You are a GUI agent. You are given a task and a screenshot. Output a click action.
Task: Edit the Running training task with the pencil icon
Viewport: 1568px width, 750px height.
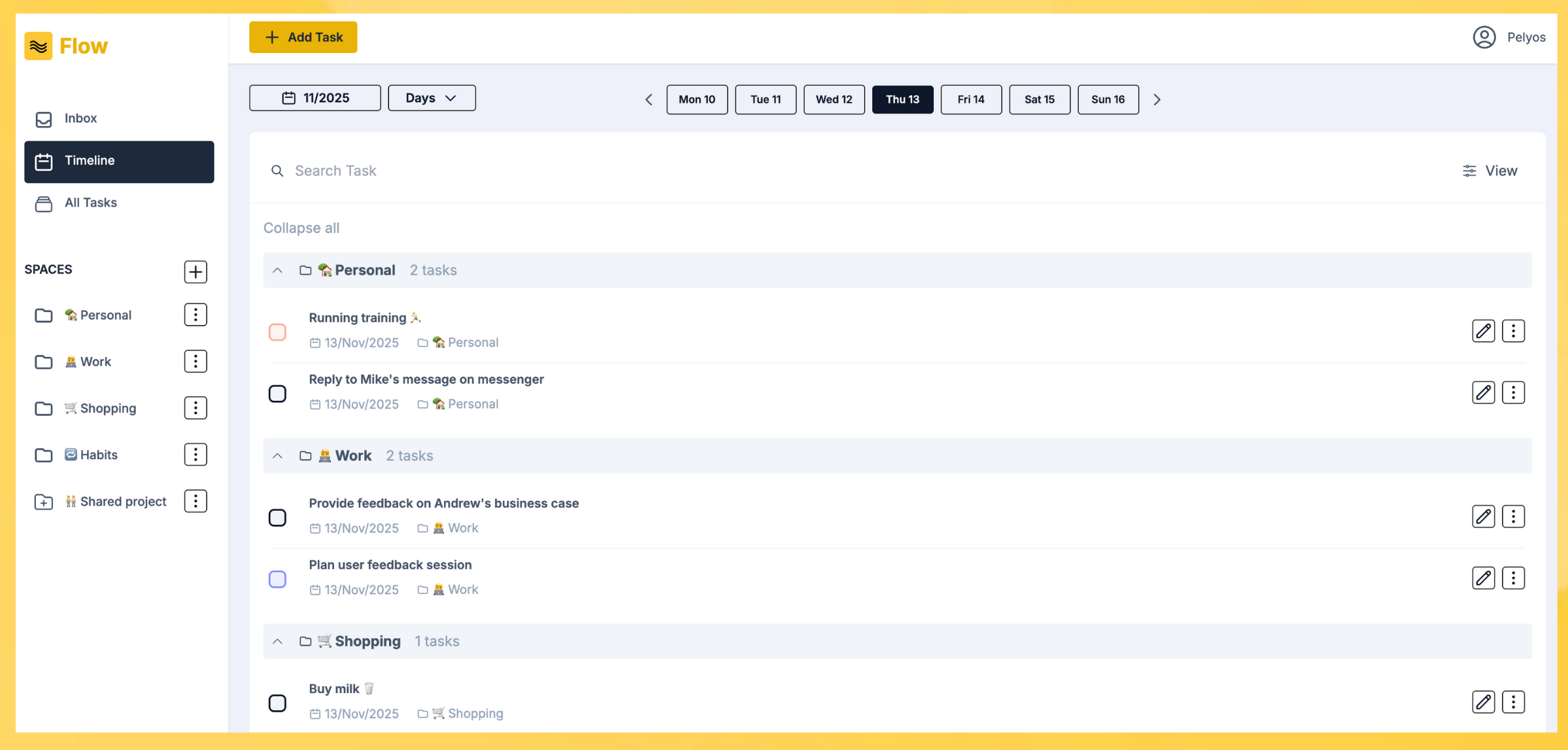click(x=1483, y=331)
